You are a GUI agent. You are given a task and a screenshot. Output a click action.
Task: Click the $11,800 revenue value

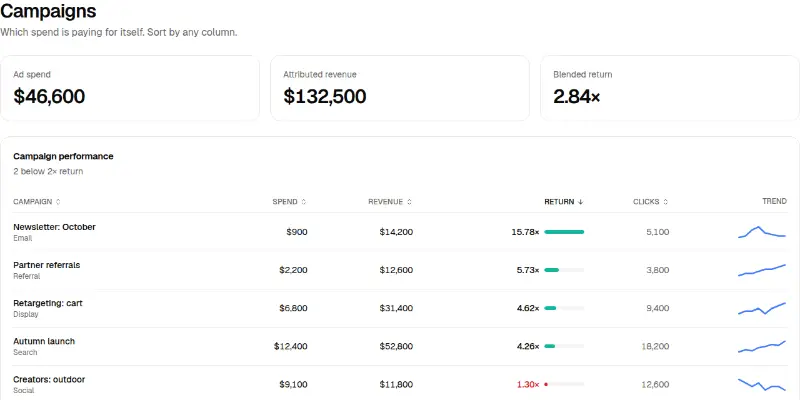pos(396,384)
